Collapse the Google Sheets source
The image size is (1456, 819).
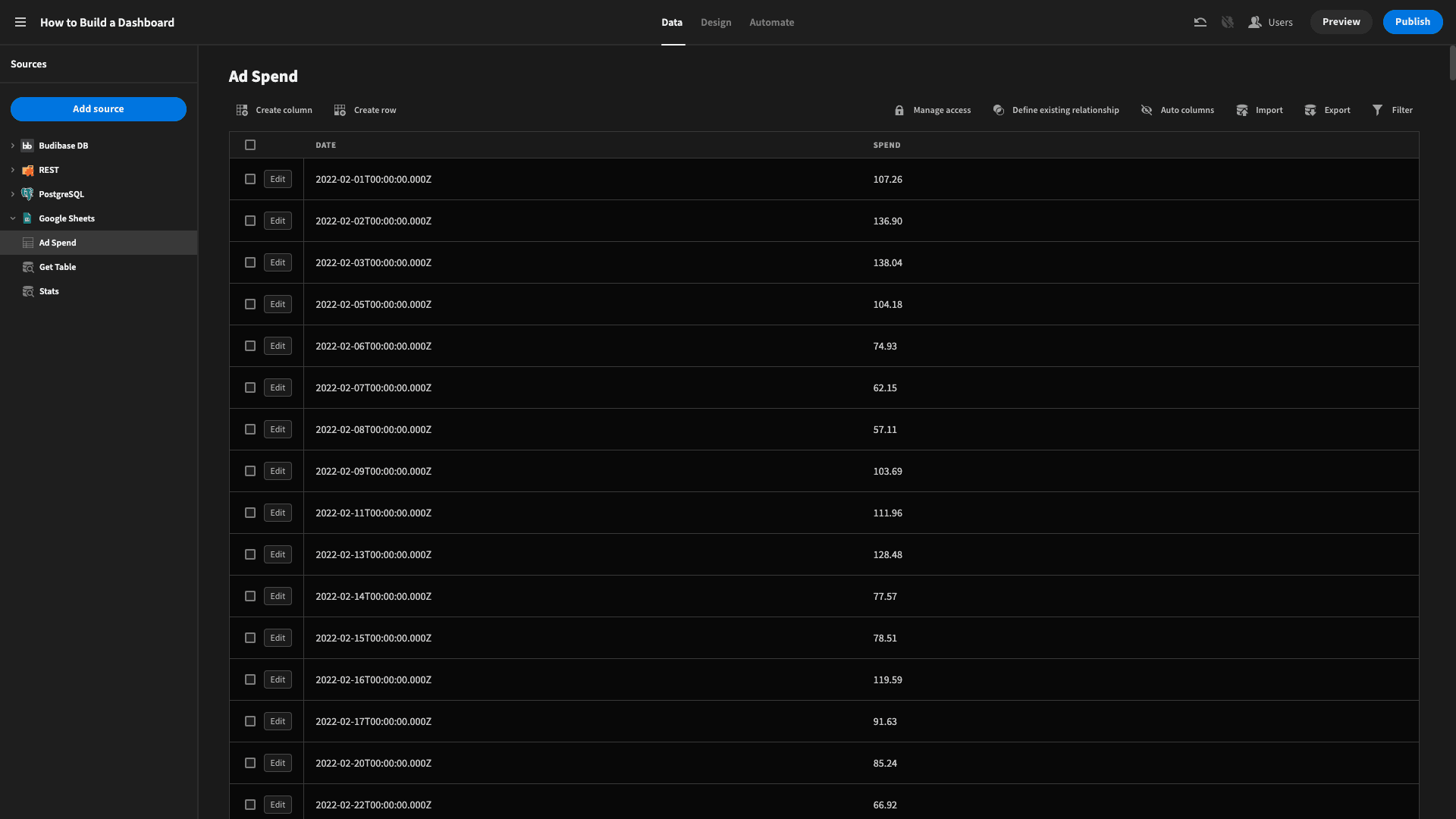click(x=13, y=218)
